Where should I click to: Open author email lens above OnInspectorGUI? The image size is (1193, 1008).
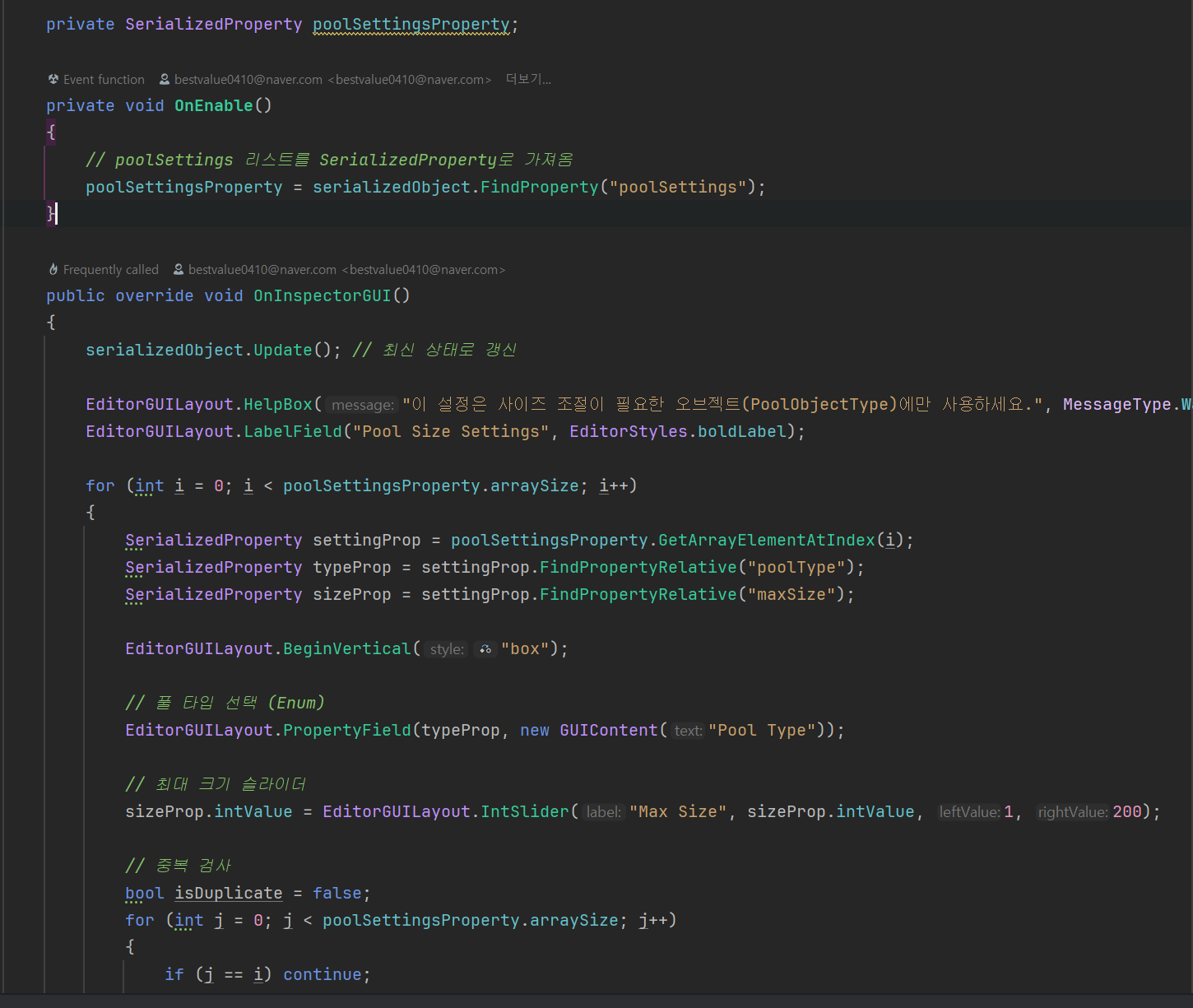346,270
